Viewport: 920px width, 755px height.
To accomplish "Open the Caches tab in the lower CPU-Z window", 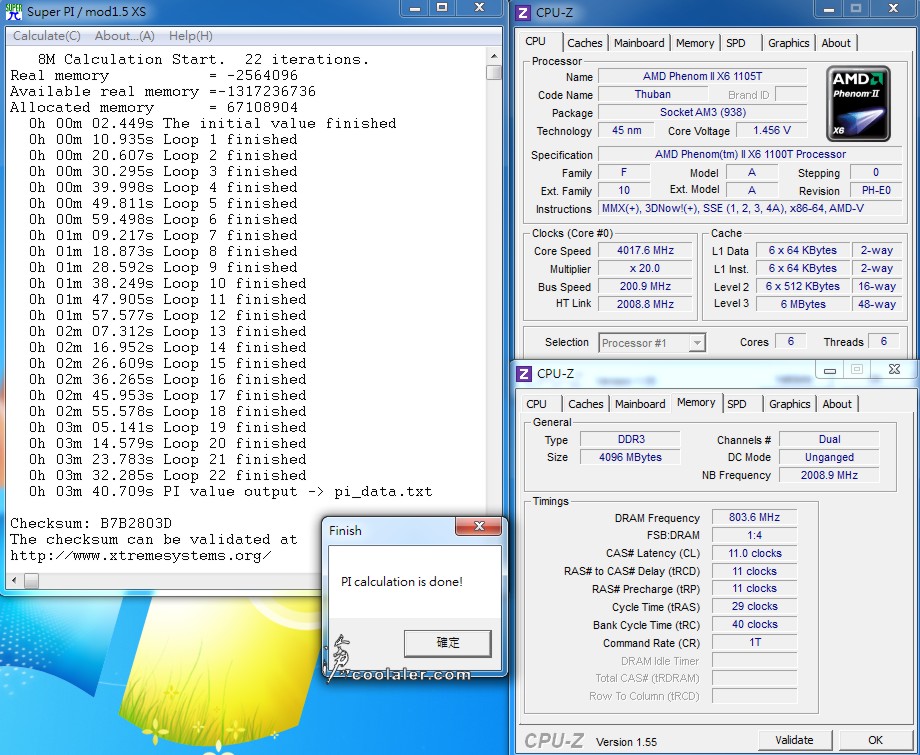I will click(586, 404).
